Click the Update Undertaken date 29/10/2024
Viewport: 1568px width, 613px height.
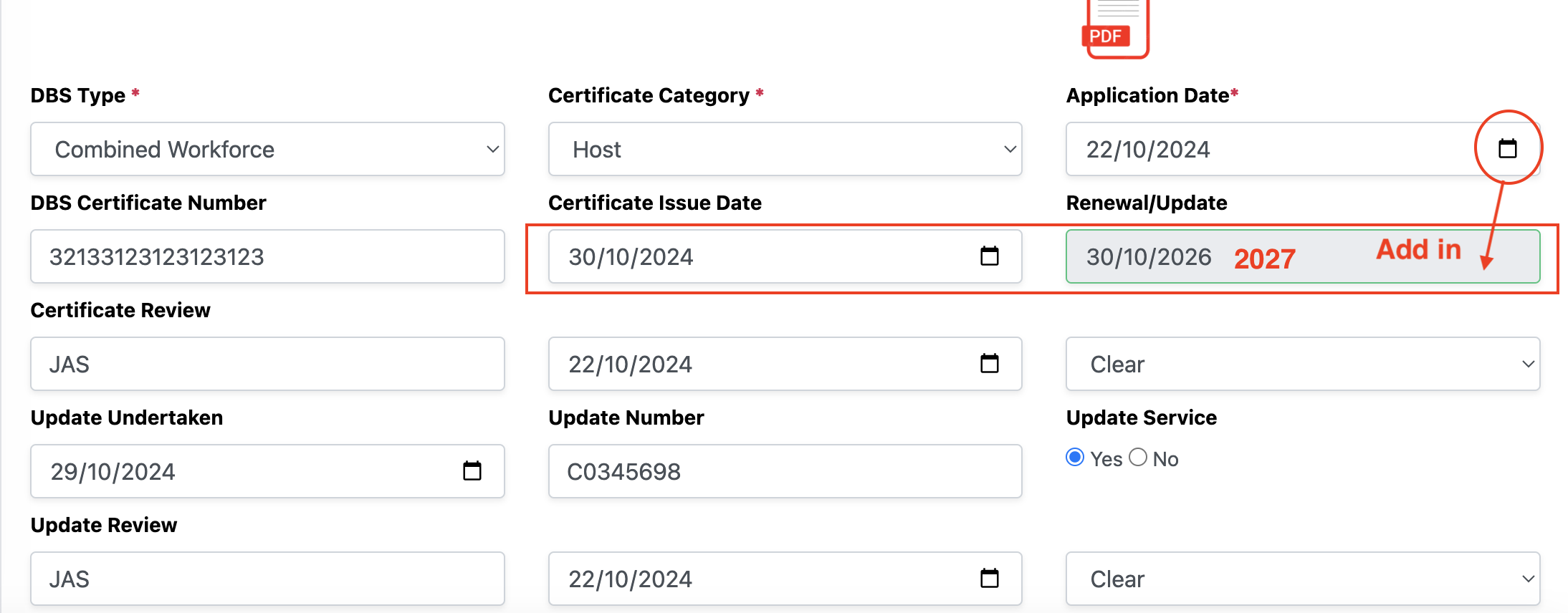(x=113, y=471)
